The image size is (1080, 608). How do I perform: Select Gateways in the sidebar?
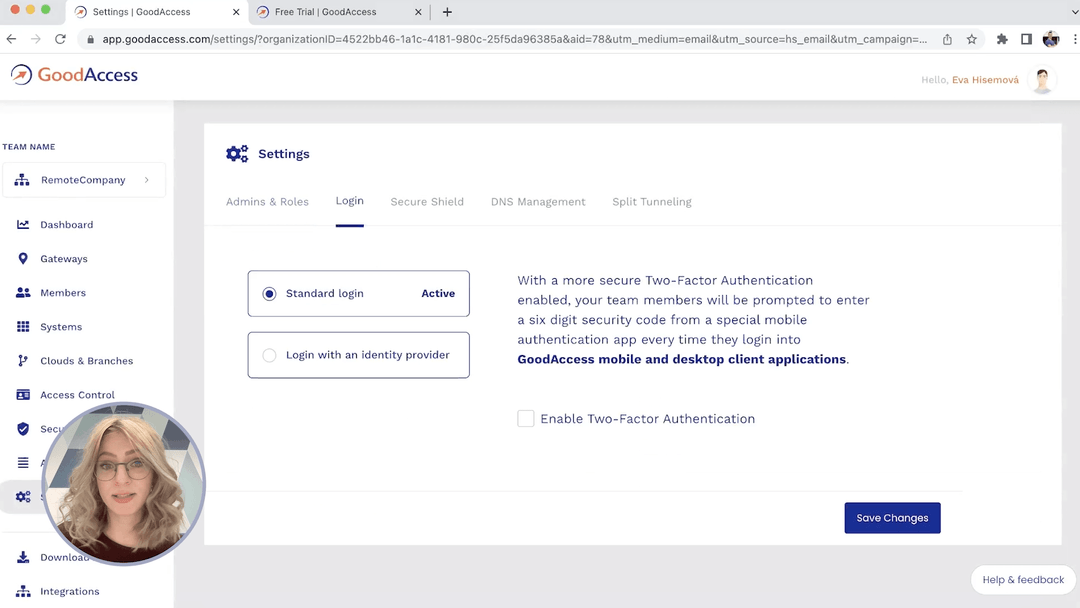(64, 258)
